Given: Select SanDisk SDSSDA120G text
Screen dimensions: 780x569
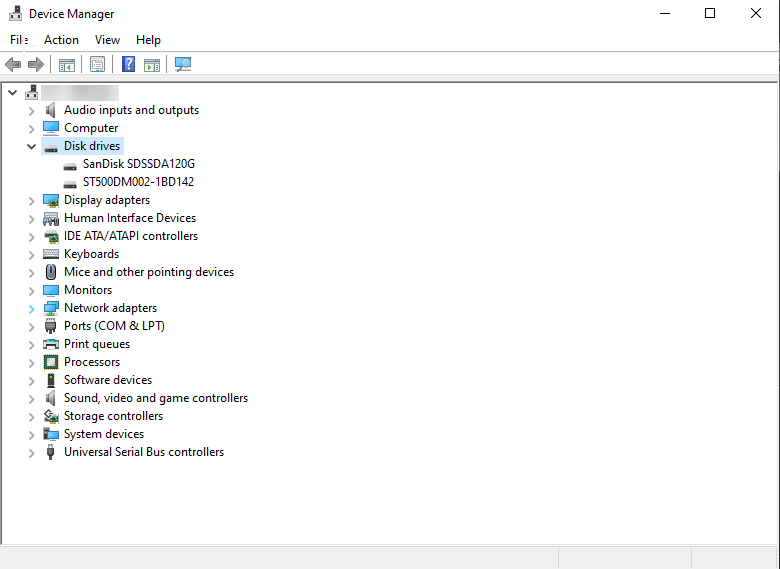Looking at the screenshot, I should (x=139, y=164).
